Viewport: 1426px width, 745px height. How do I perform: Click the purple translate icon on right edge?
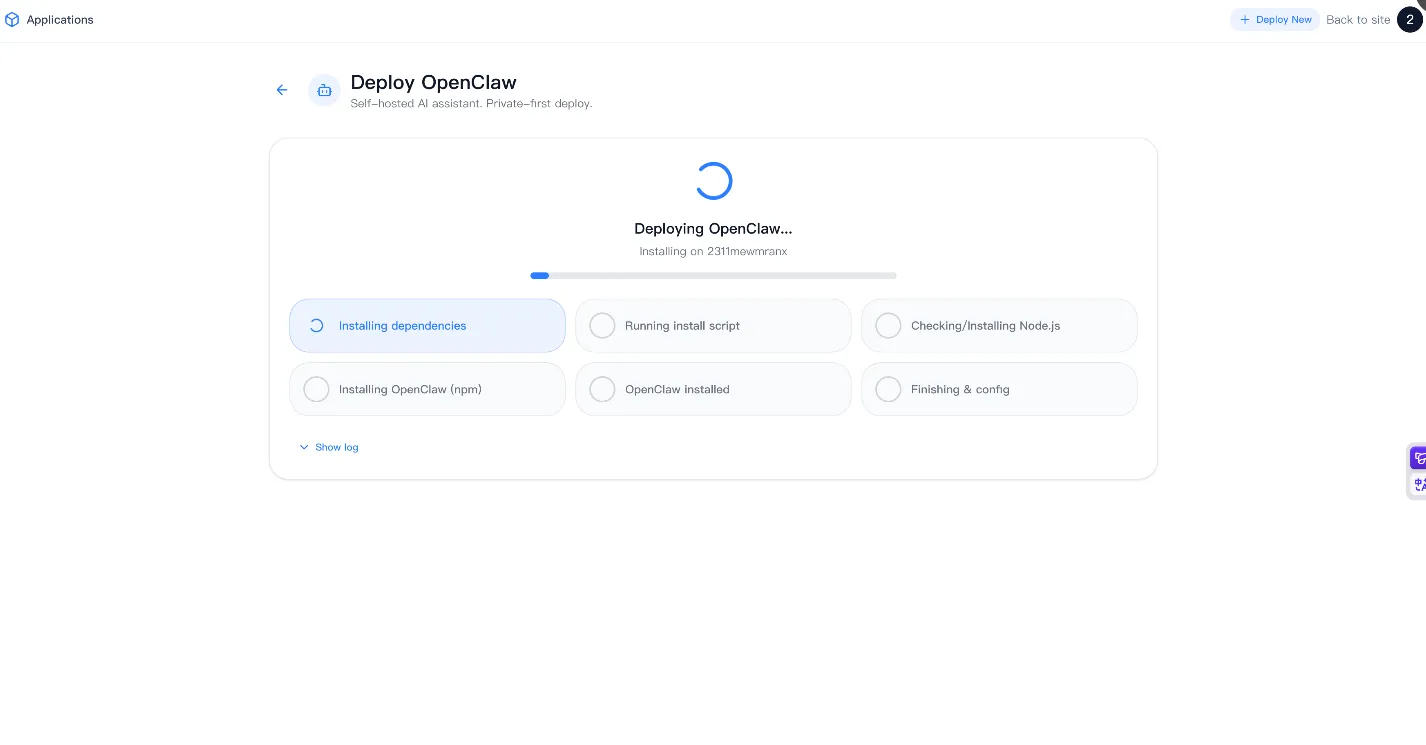pyautogui.click(x=1420, y=457)
